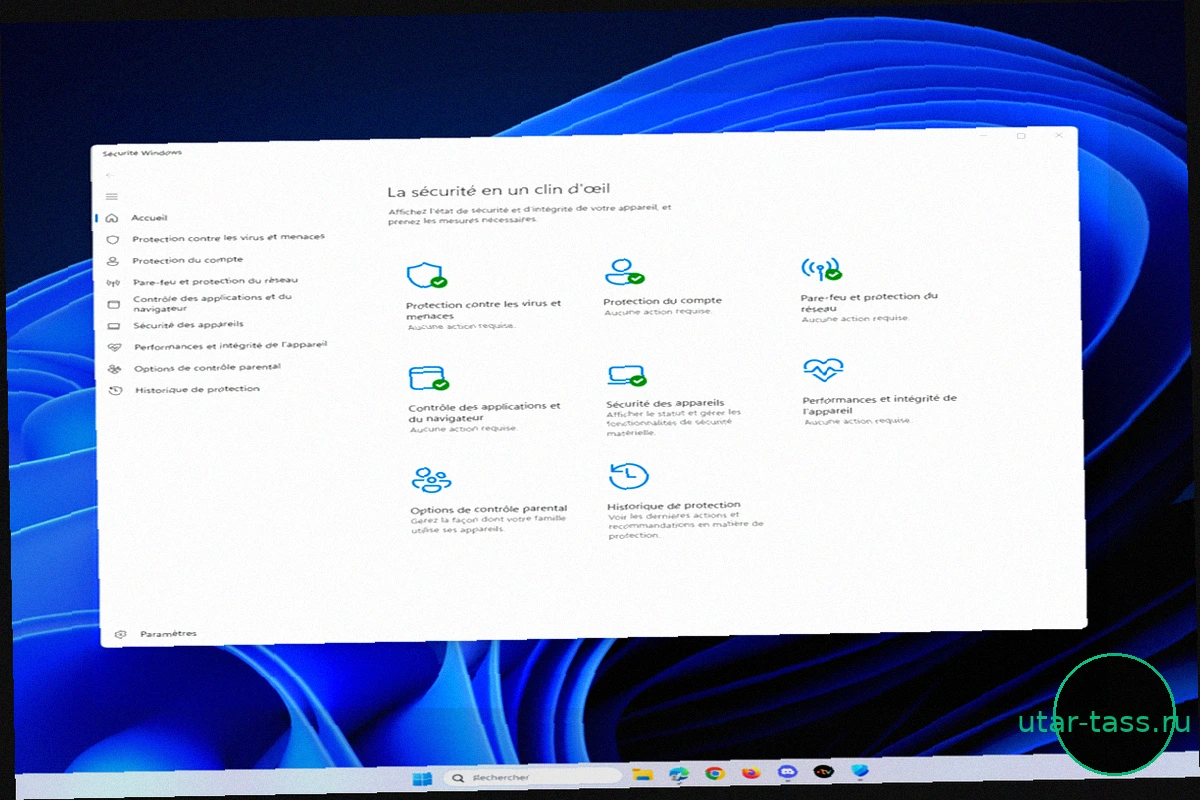Open the Protection du compte person tile icon
Viewport: 1200px width, 800px height.
click(x=624, y=271)
